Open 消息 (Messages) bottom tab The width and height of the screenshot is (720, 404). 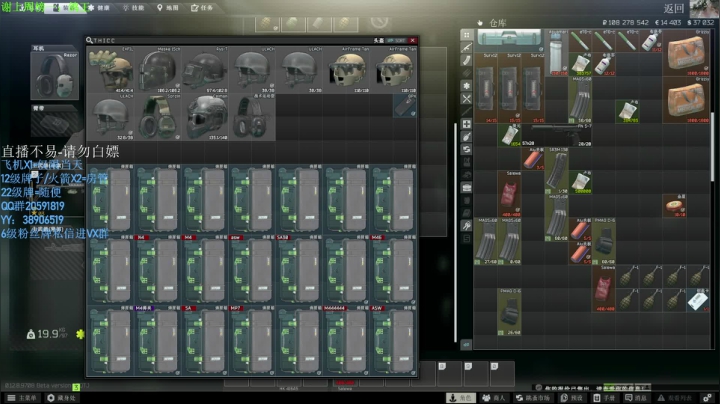coord(636,398)
